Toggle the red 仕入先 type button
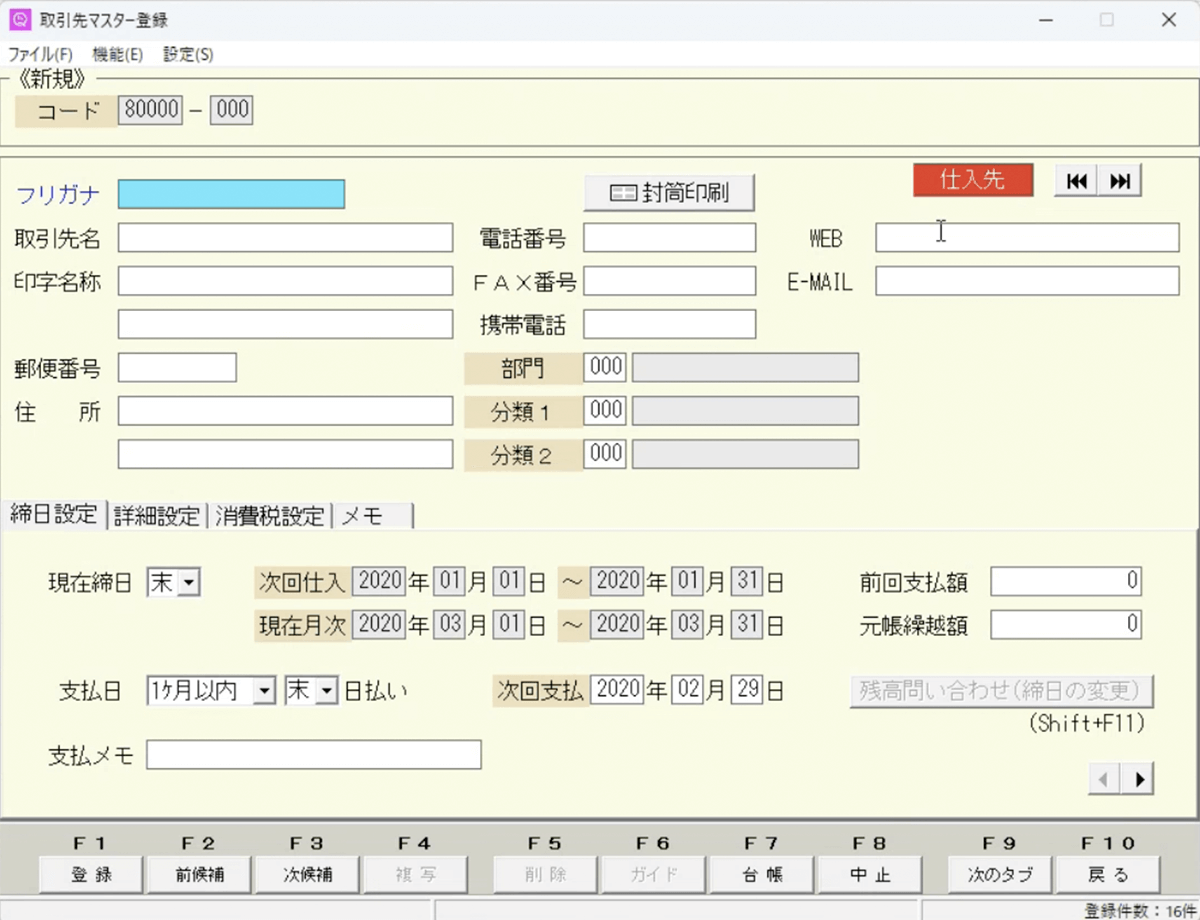 point(972,180)
